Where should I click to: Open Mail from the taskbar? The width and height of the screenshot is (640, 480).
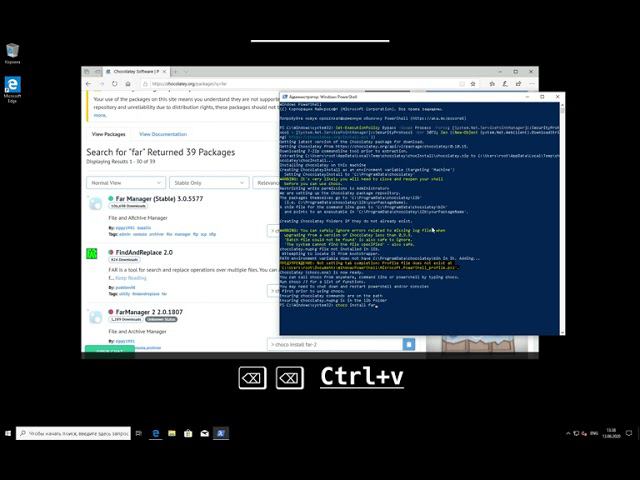(204, 433)
